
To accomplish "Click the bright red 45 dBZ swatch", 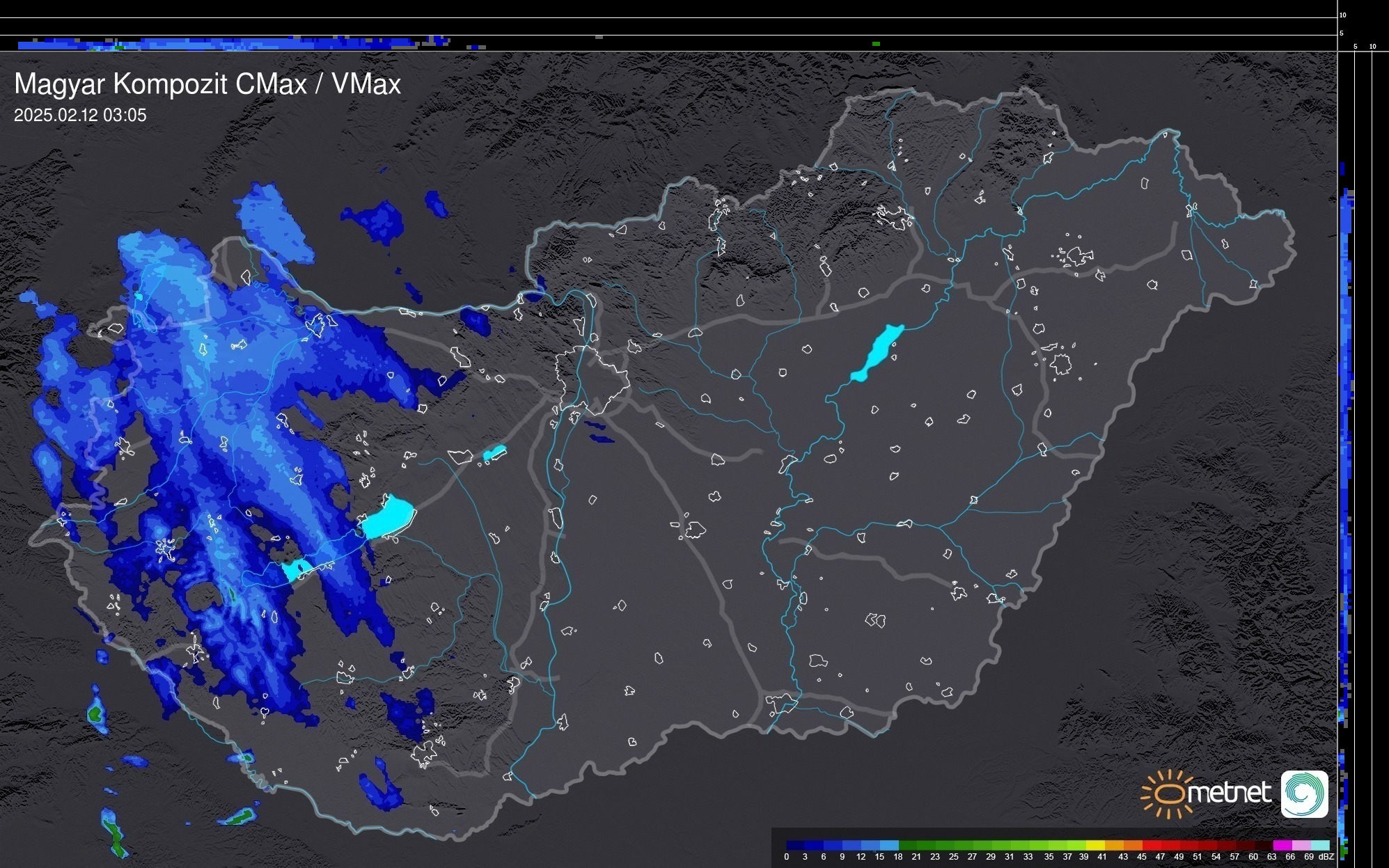I will 1150,845.
